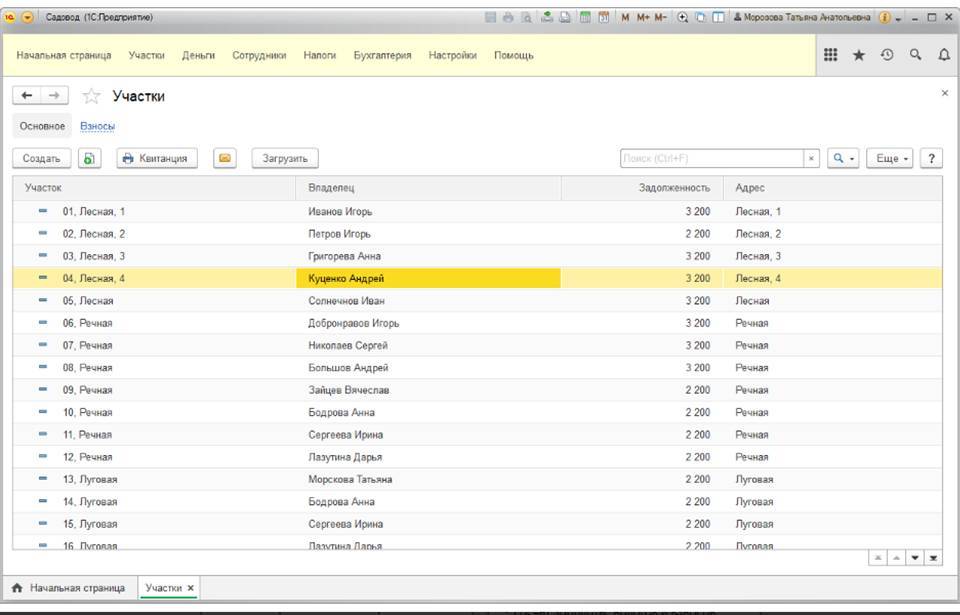Open favorites star in top panel
960x615 pixels.
point(859,55)
